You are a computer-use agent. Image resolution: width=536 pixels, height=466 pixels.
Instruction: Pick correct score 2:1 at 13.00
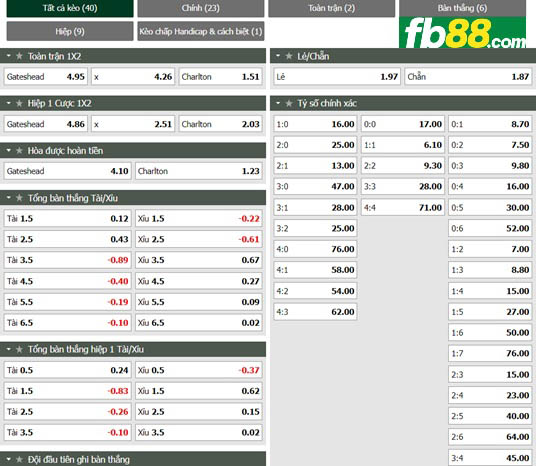(315, 166)
